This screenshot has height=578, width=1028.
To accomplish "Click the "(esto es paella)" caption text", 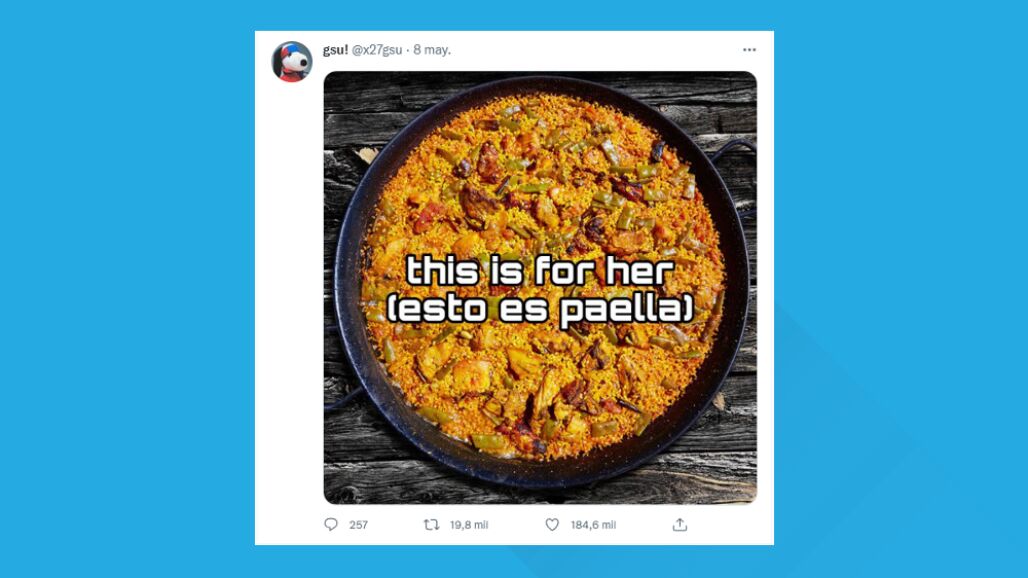I will (x=540, y=308).
